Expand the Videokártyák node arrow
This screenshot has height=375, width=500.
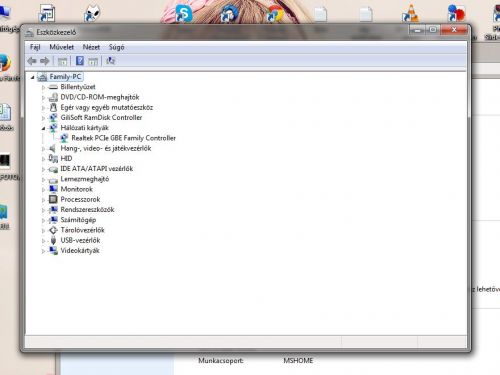(x=43, y=251)
